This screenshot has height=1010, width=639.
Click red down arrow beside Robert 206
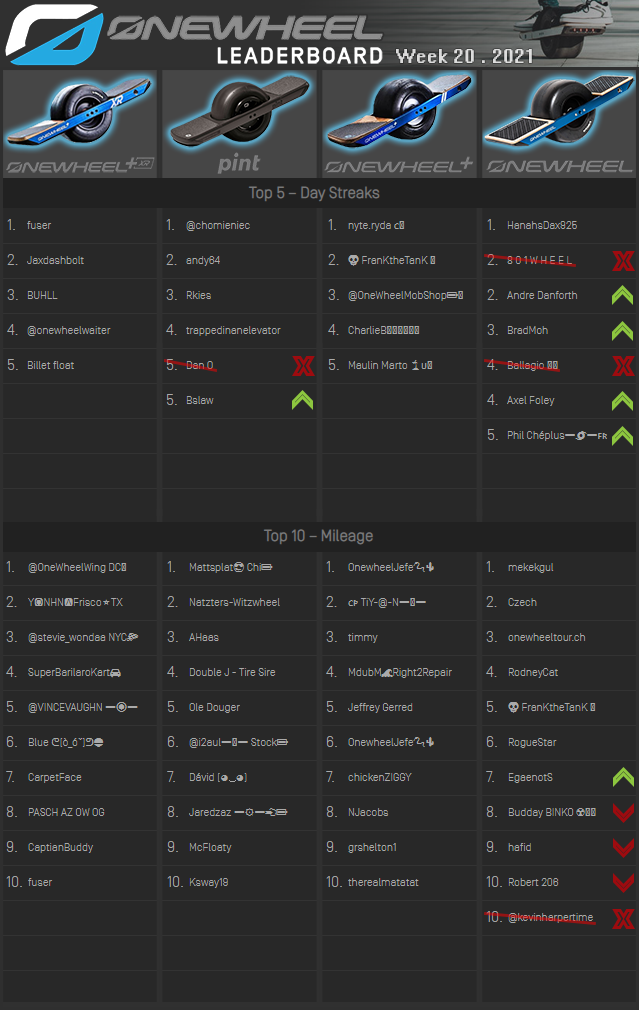(x=622, y=883)
